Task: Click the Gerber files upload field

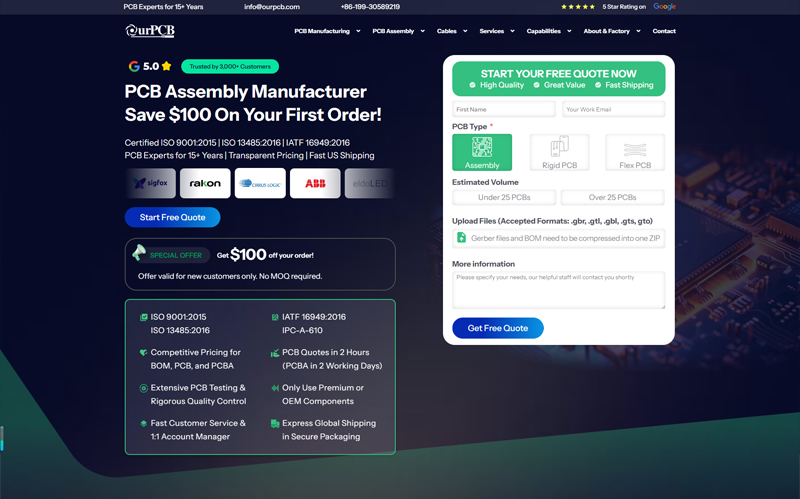Action: click(559, 238)
